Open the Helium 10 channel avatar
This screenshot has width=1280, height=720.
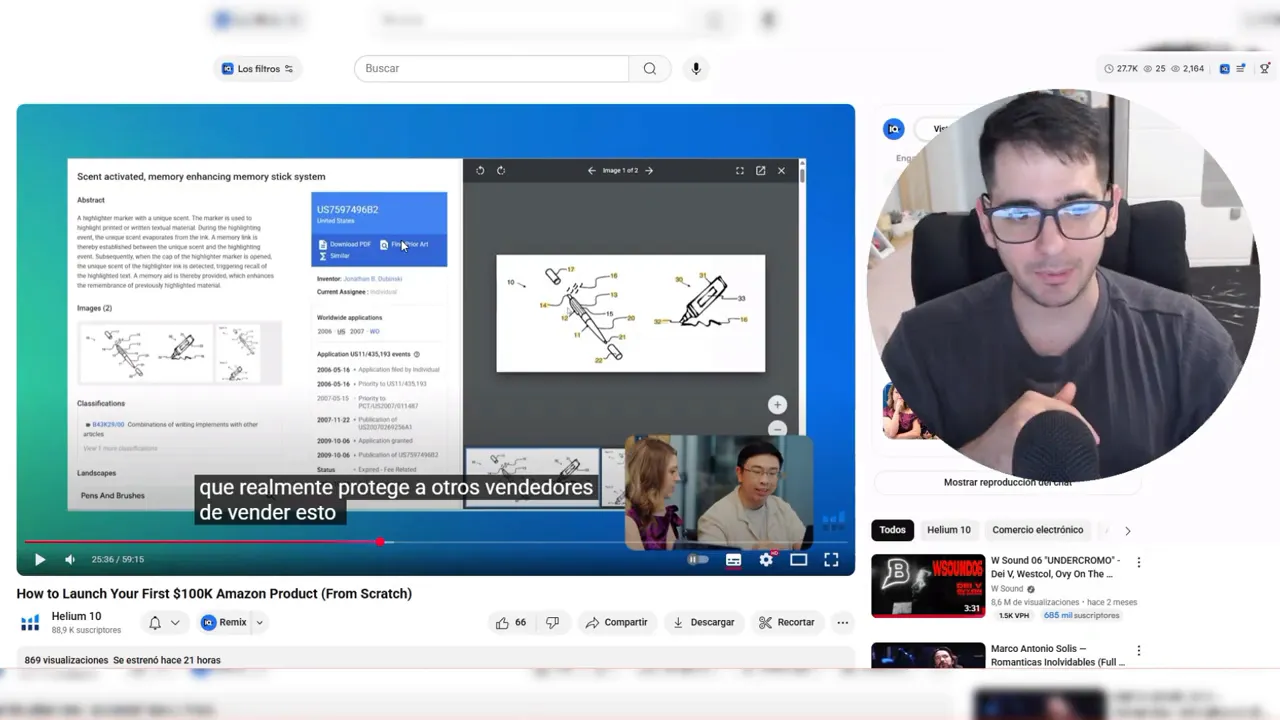pos(31,623)
